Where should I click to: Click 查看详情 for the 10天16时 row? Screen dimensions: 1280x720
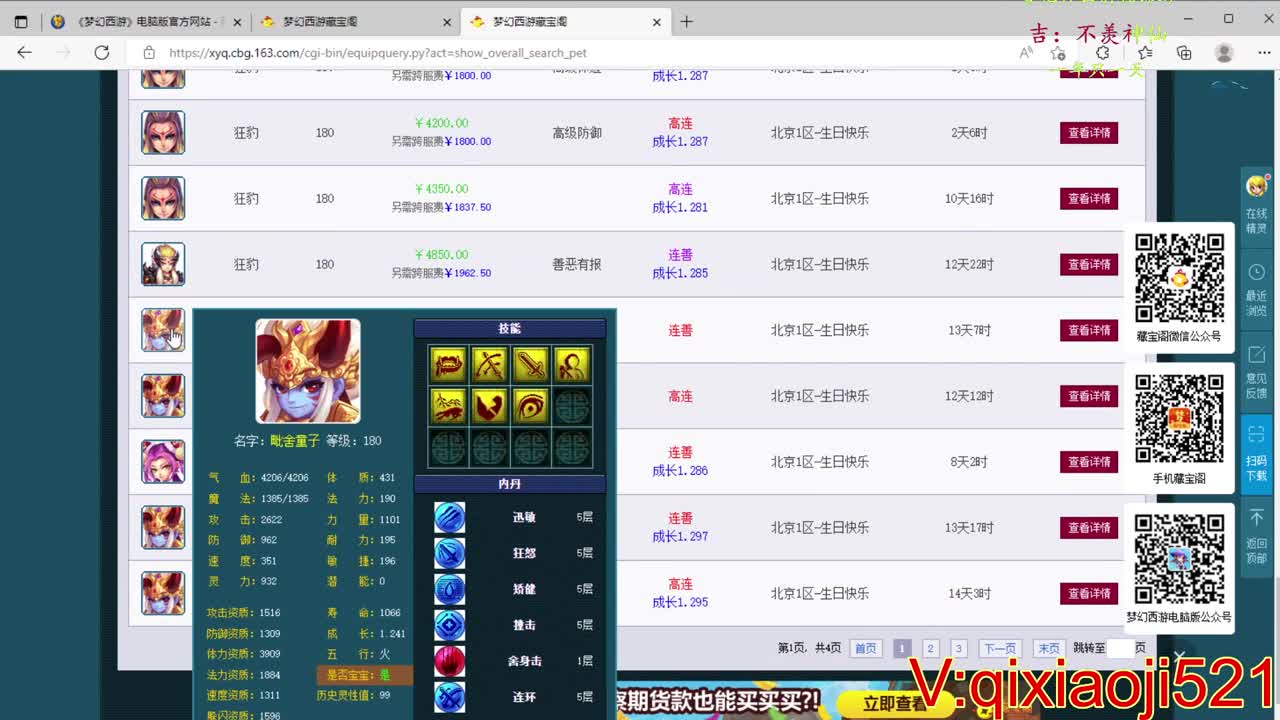click(x=1089, y=199)
